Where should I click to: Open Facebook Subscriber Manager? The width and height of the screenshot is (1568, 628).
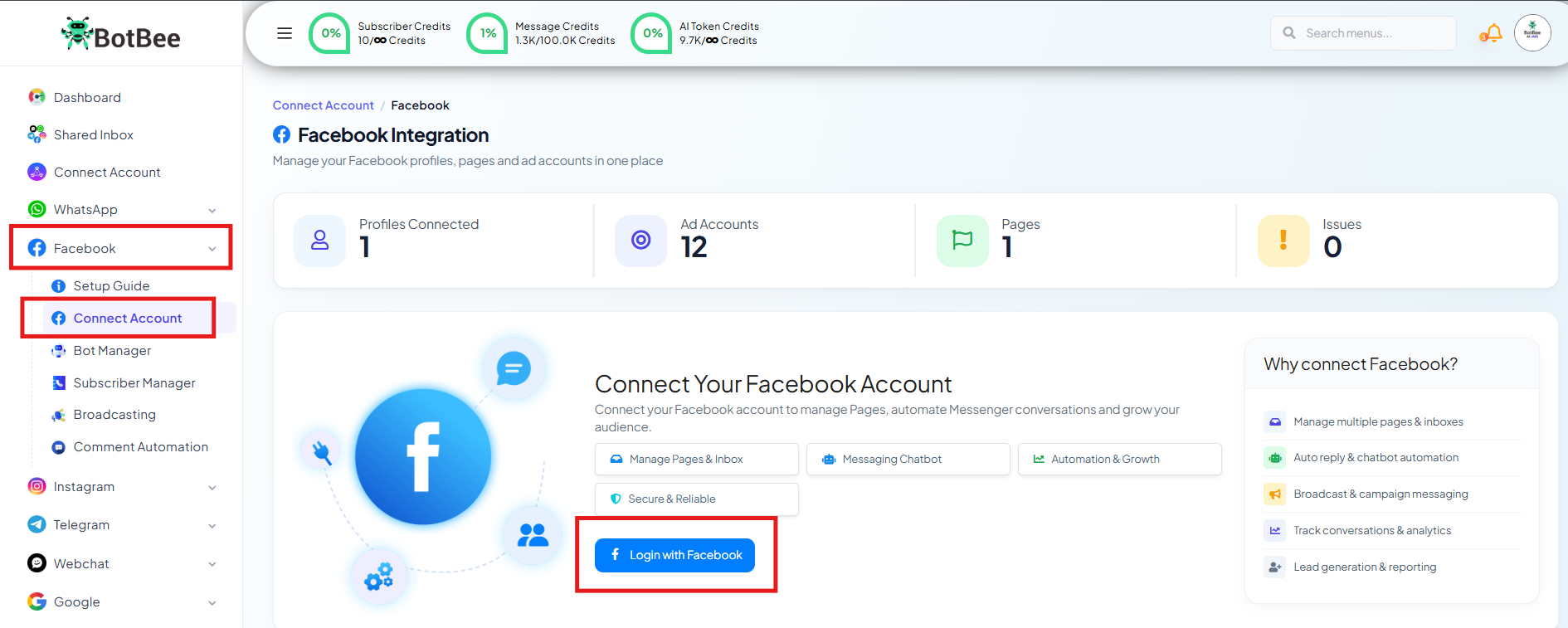[134, 383]
